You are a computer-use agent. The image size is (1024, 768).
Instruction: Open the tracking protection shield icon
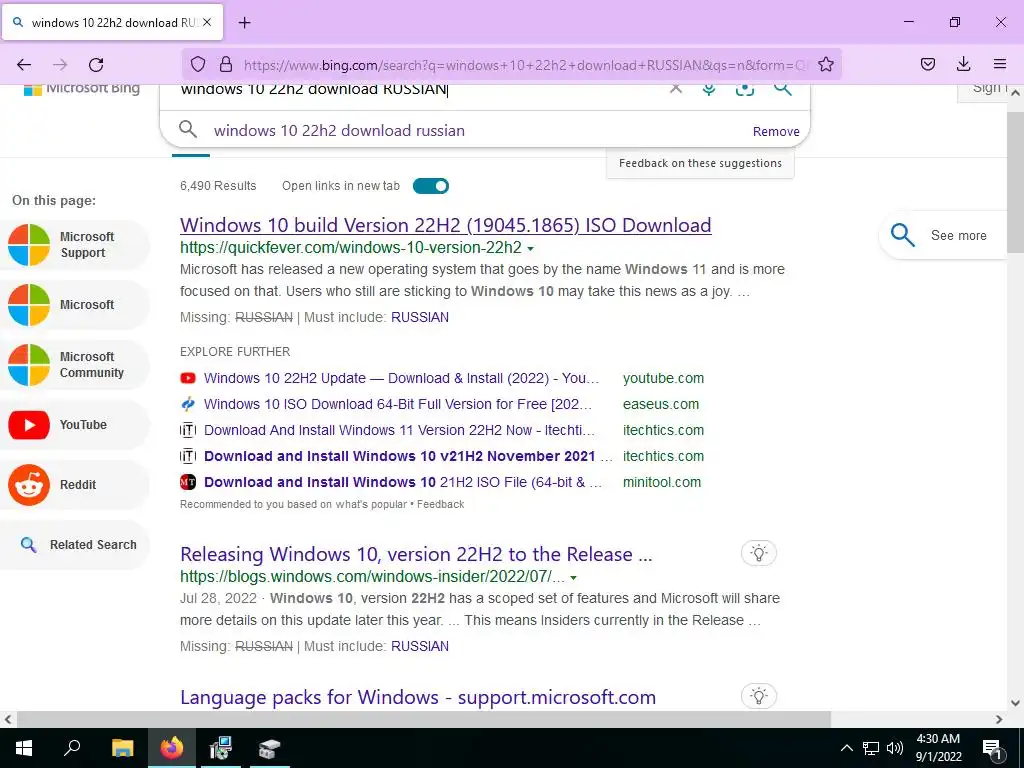[198, 64]
